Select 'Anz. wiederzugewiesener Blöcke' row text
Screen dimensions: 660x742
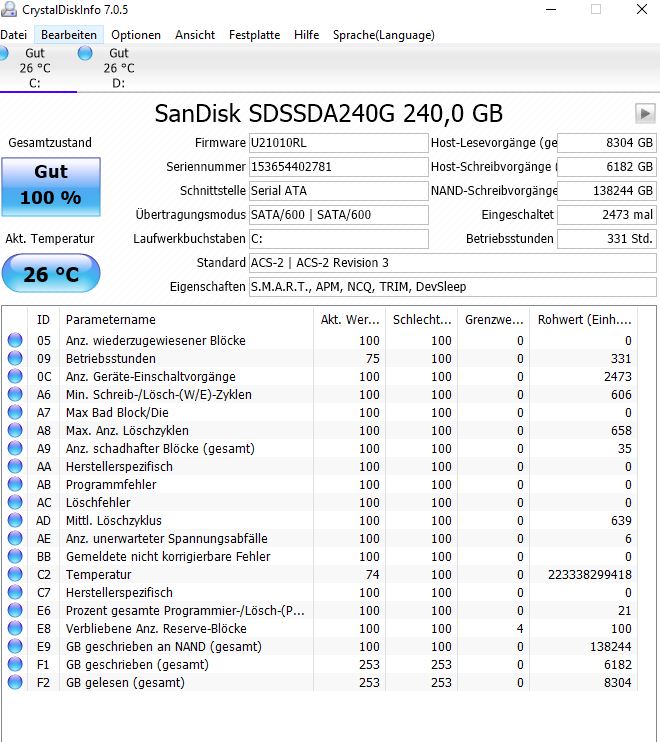pos(156,341)
